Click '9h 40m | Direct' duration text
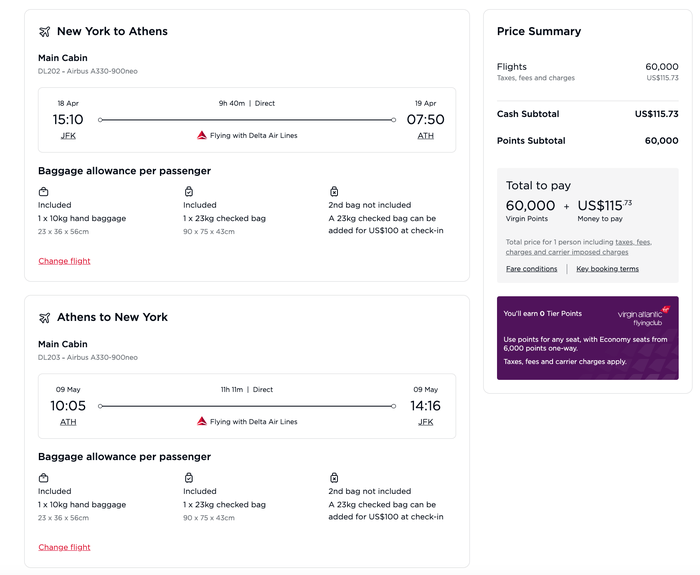Screen dimensions: 700x575 pyautogui.click(x=246, y=104)
